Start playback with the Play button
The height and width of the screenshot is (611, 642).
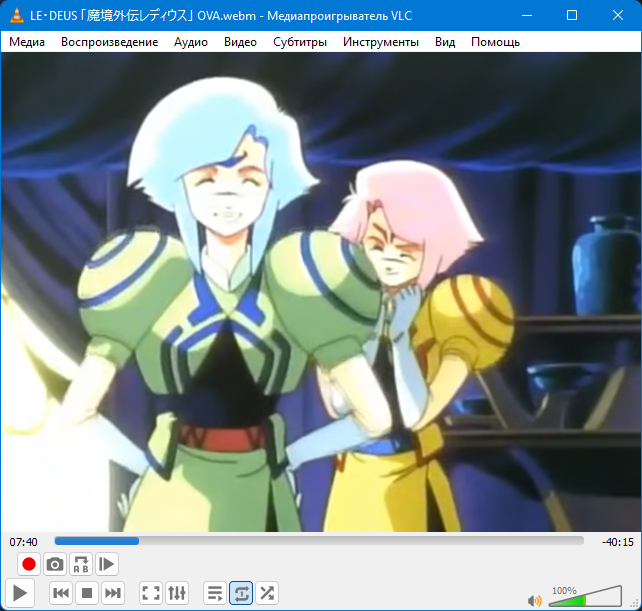[x=19, y=593]
